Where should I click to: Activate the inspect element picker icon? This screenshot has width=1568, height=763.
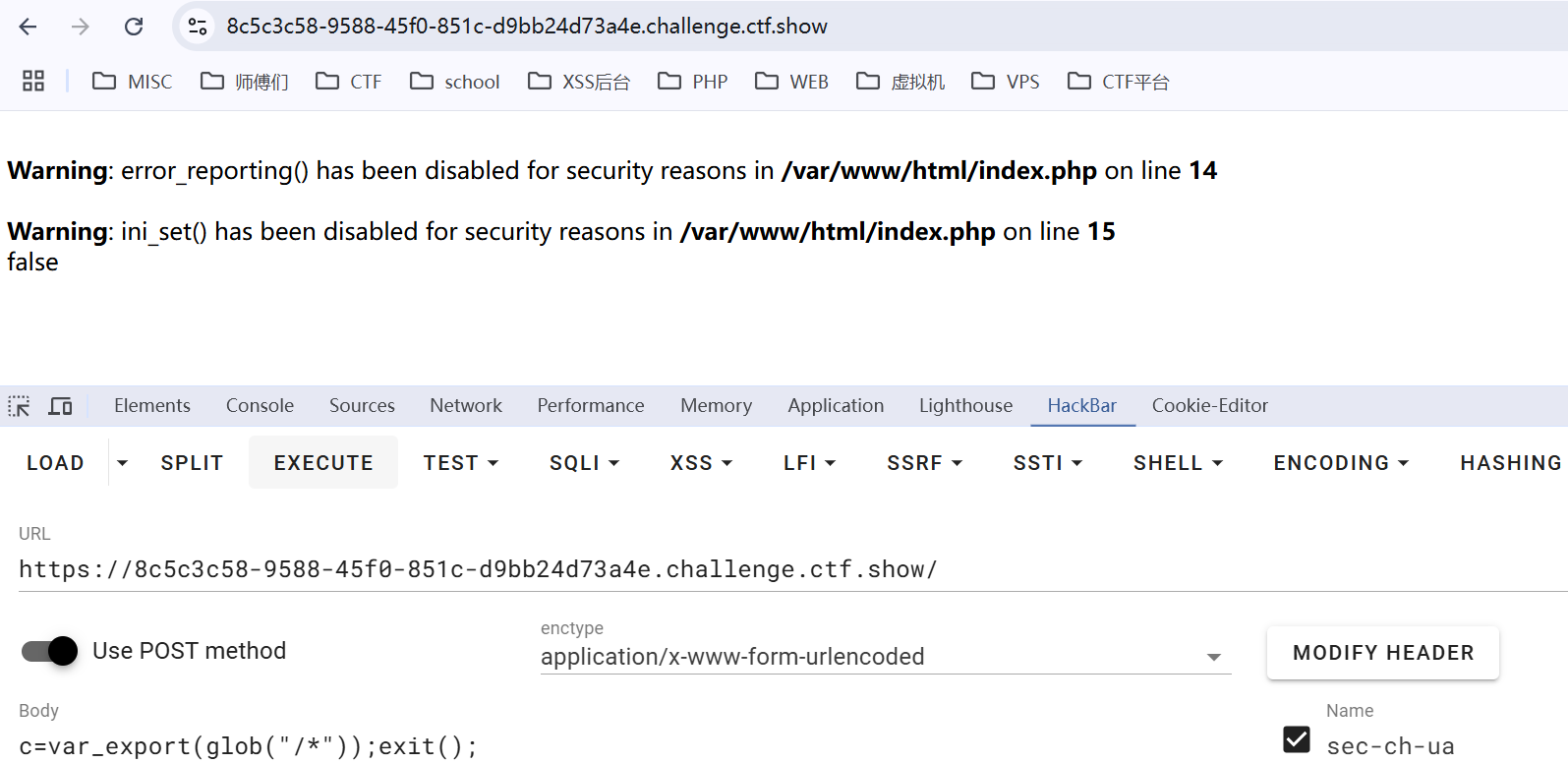[19, 406]
